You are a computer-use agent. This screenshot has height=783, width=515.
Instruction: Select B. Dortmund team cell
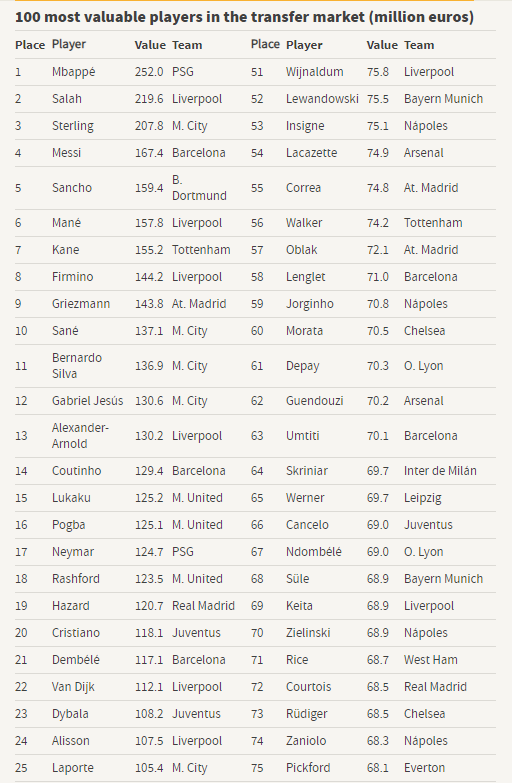[199, 188]
